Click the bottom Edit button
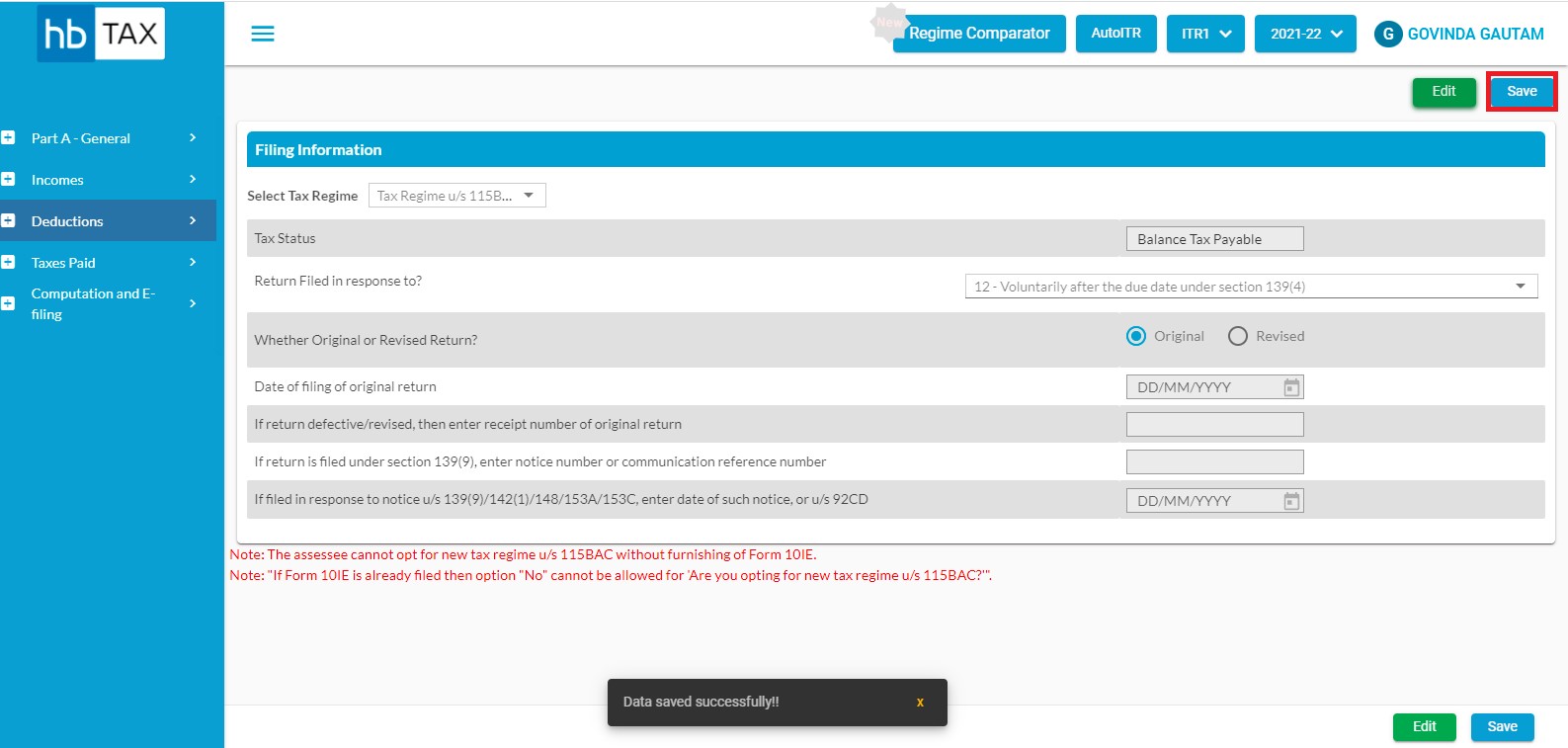 [x=1424, y=726]
